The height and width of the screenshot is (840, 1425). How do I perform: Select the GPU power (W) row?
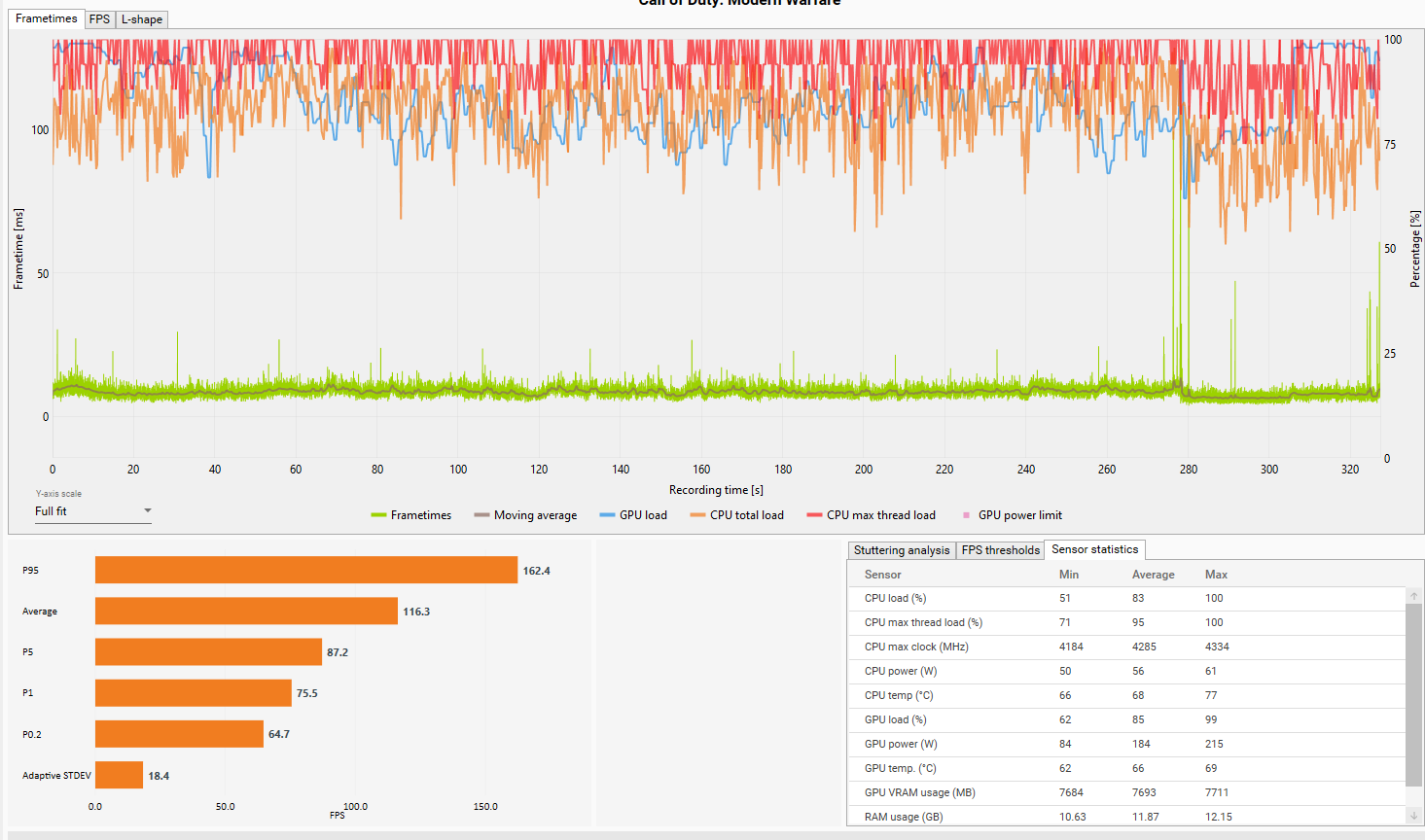(x=1126, y=745)
